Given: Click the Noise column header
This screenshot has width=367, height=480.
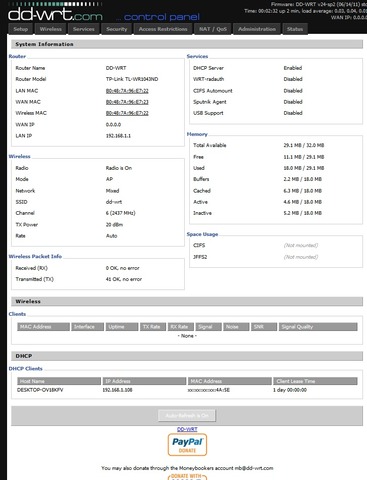Looking at the screenshot, I should point(236,327).
